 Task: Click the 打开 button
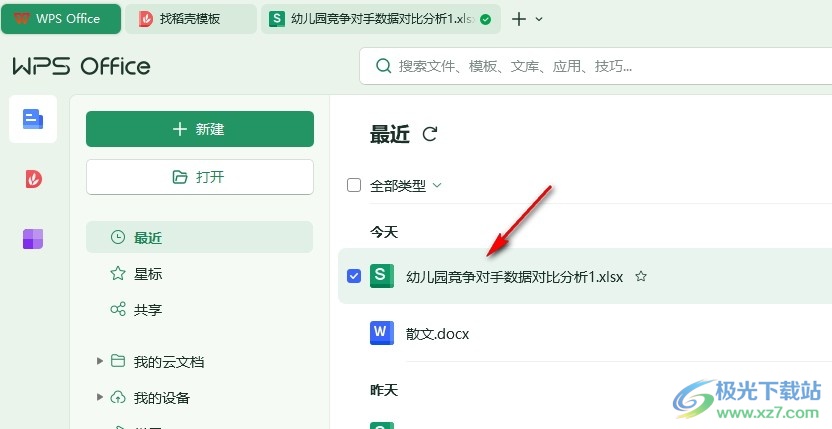coord(200,177)
